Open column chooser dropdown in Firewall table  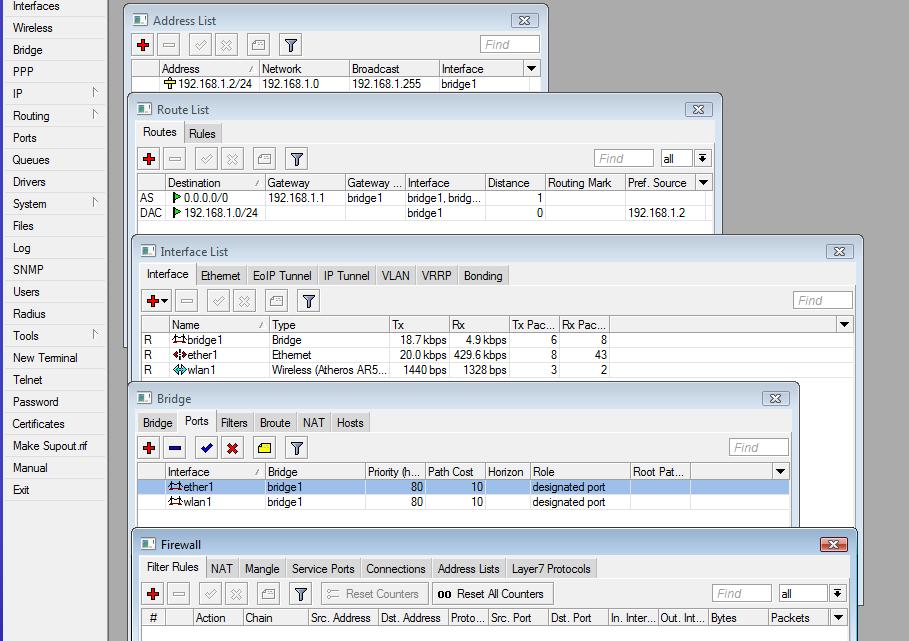click(x=838, y=618)
